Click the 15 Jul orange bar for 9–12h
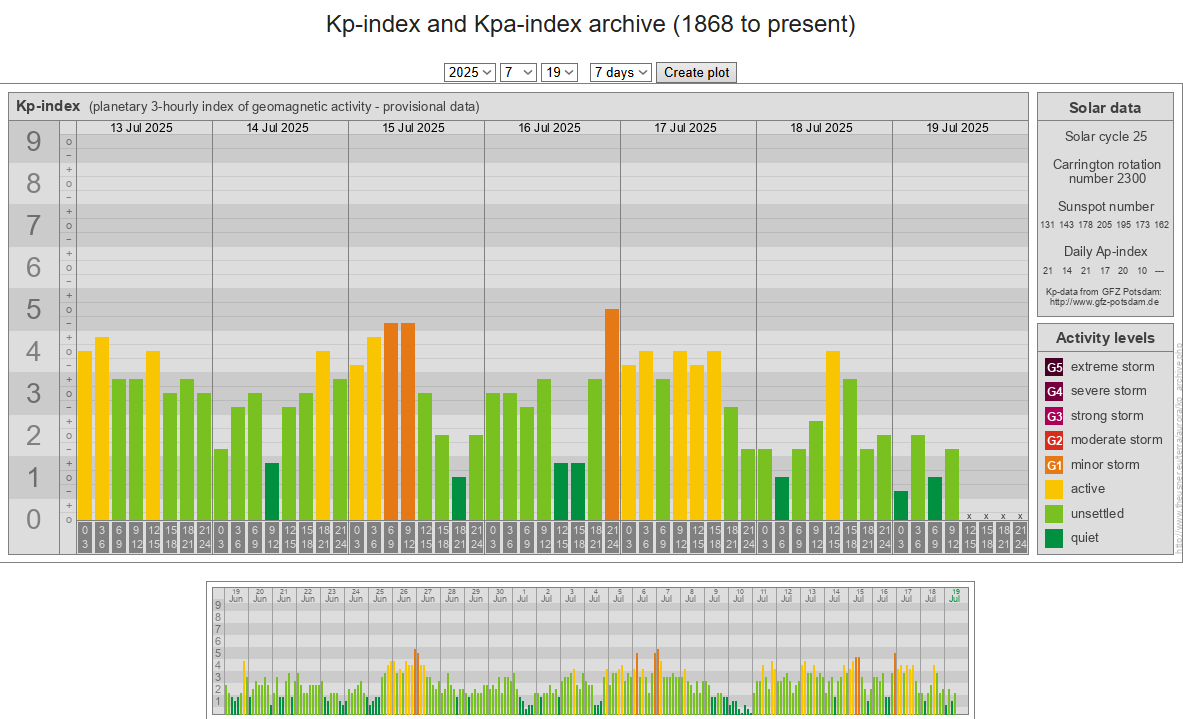 pyautogui.click(x=408, y=422)
